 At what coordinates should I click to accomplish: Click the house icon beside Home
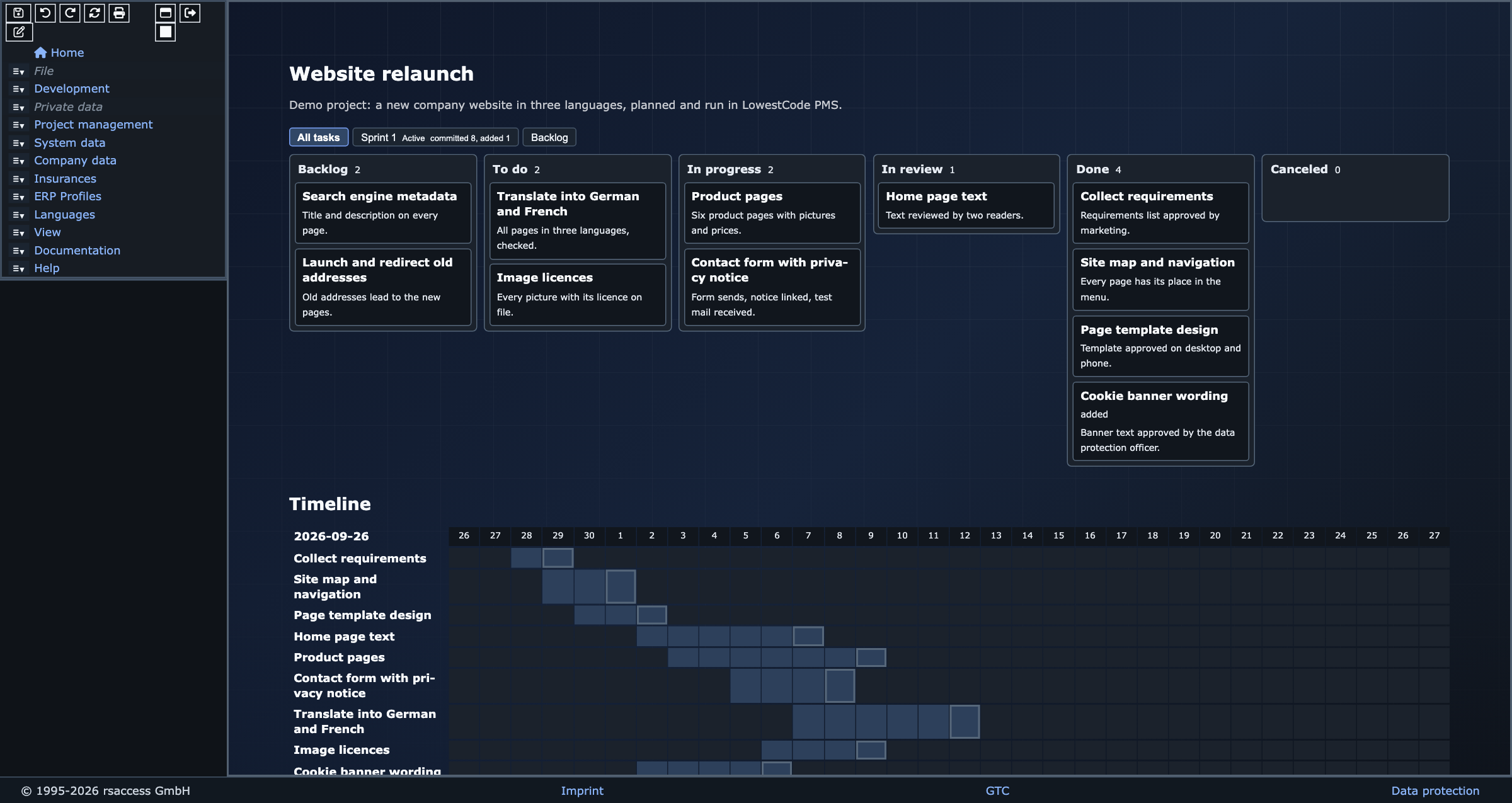click(40, 52)
